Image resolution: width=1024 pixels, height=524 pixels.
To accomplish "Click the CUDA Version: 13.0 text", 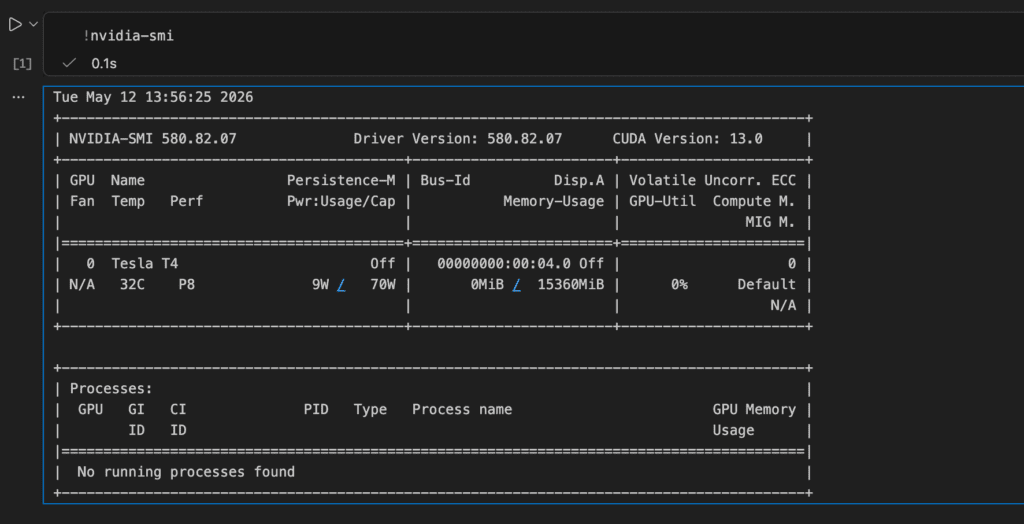I will pos(688,139).
